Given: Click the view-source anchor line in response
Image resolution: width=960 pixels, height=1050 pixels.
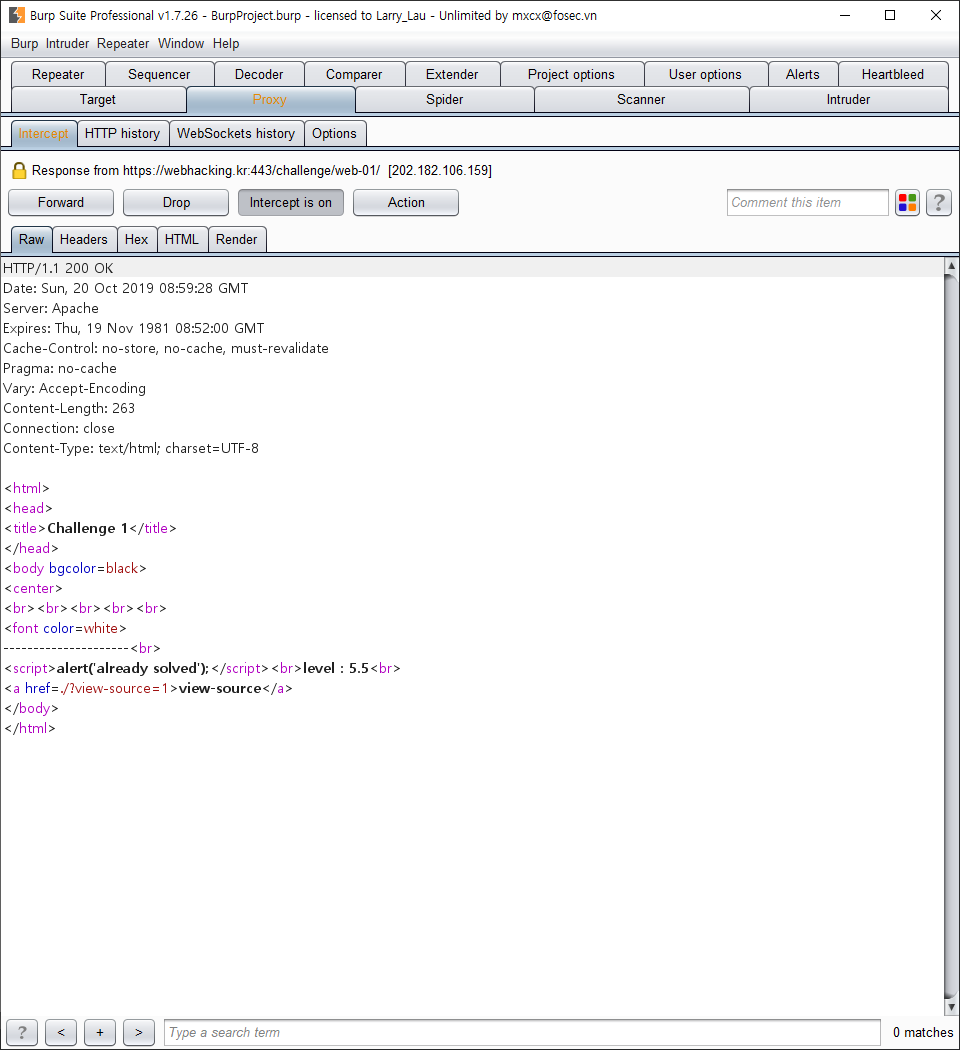Looking at the screenshot, I should pos(148,688).
